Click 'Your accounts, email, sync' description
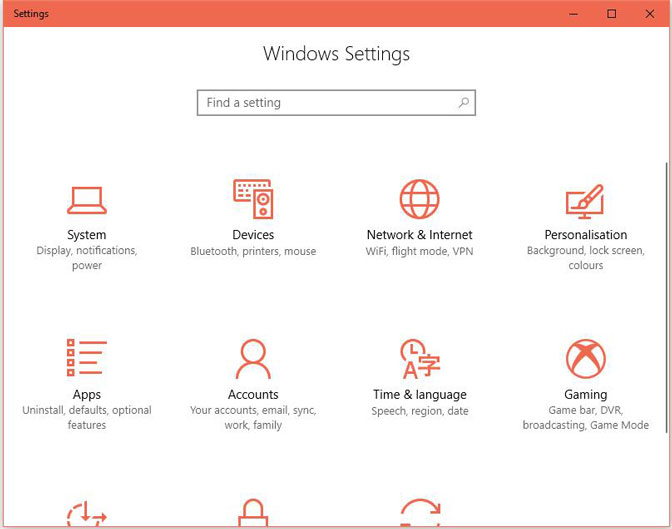672x529 pixels. pyautogui.click(x=253, y=417)
